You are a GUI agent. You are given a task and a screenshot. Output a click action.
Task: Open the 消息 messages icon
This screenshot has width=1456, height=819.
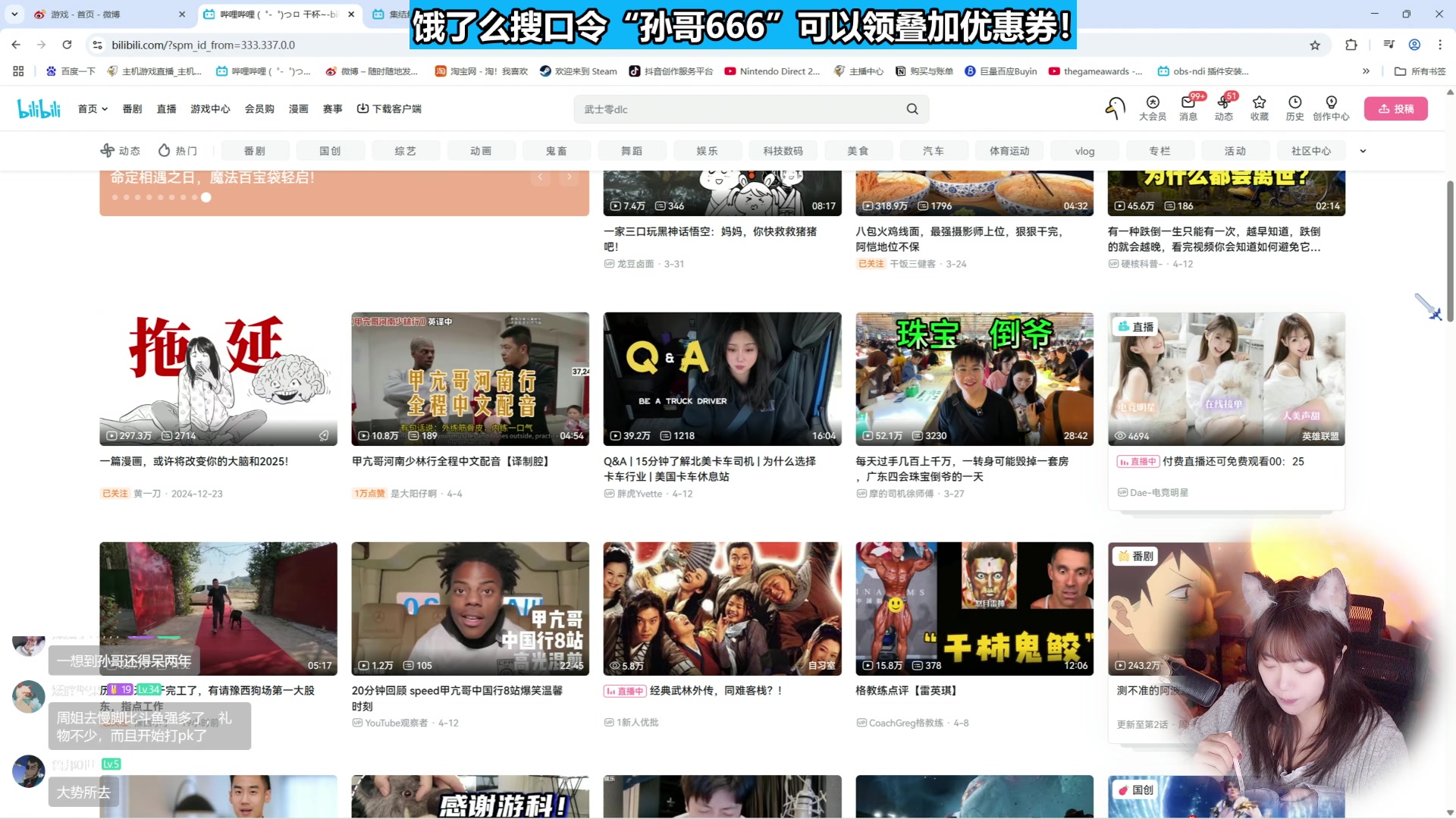click(1188, 108)
